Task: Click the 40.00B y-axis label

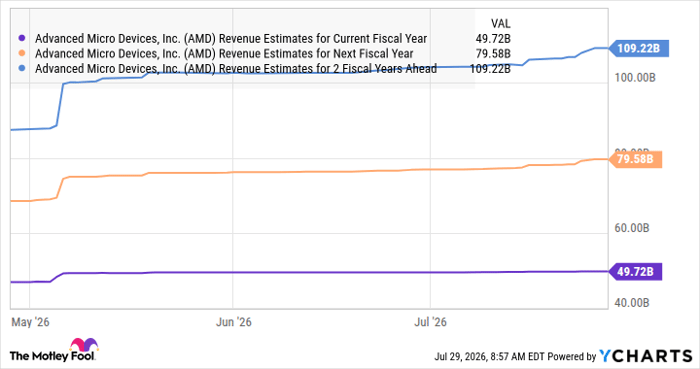Action: click(x=632, y=303)
